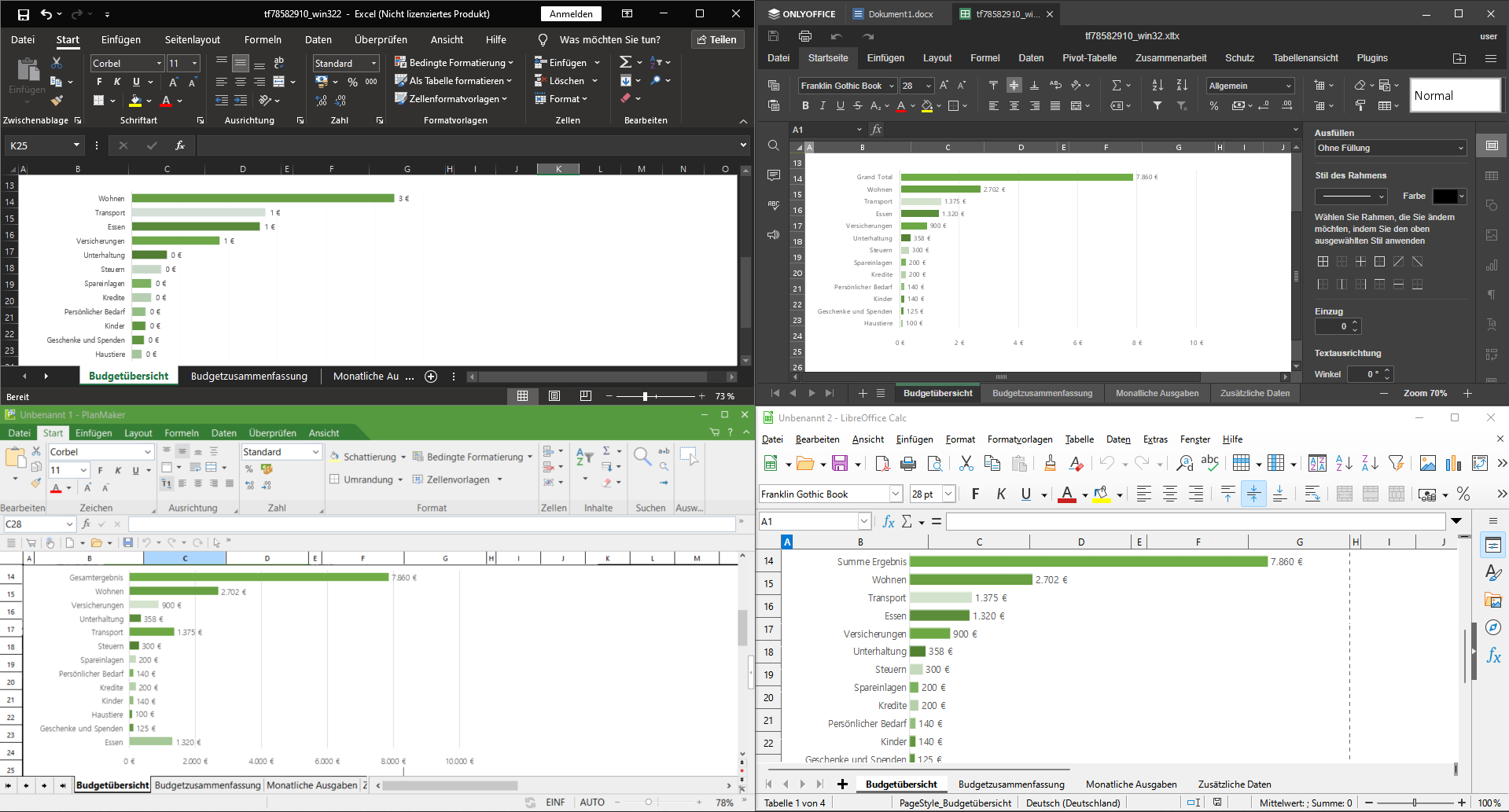Image resolution: width=1509 pixels, height=812 pixels.
Task: Open the search icon in ONLYOFFICE sidebar
Action: click(773, 145)
